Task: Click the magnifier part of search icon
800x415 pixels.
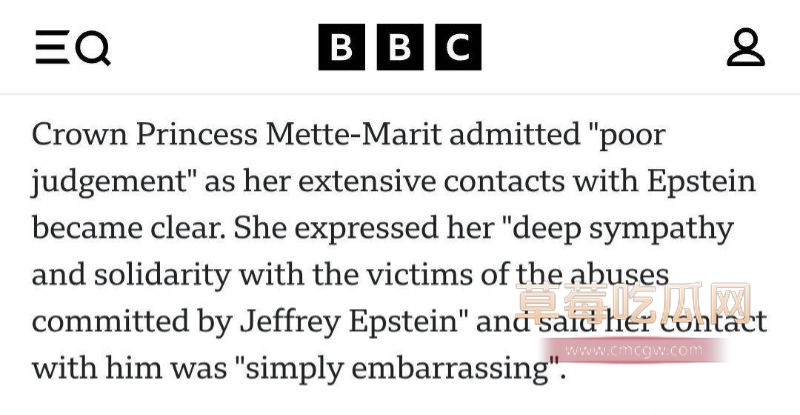Action: pyautogui.click(x=92, y=47)
